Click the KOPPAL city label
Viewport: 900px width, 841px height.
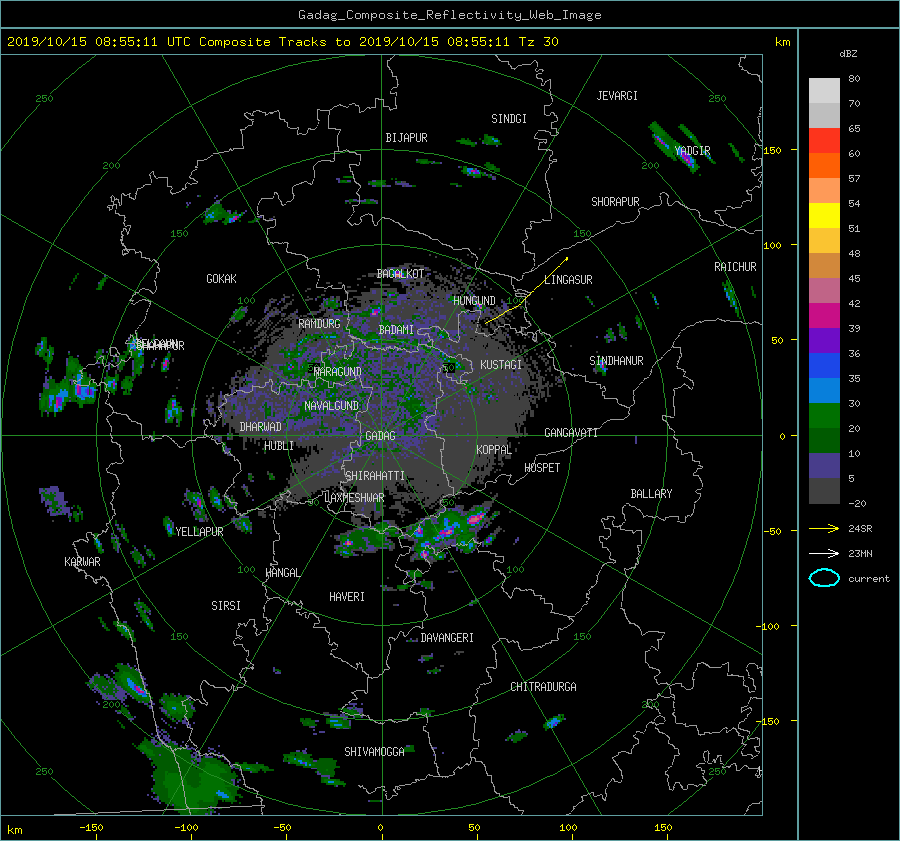pyautogui.click(x=494, y=449)
